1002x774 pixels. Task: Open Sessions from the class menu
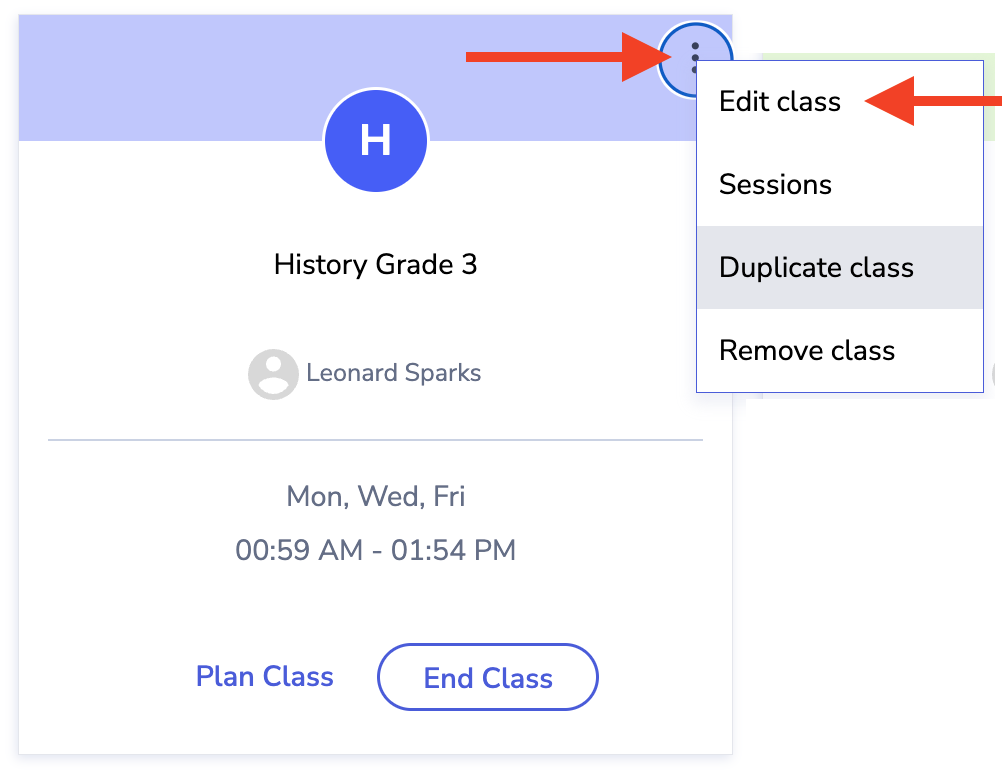775,185
